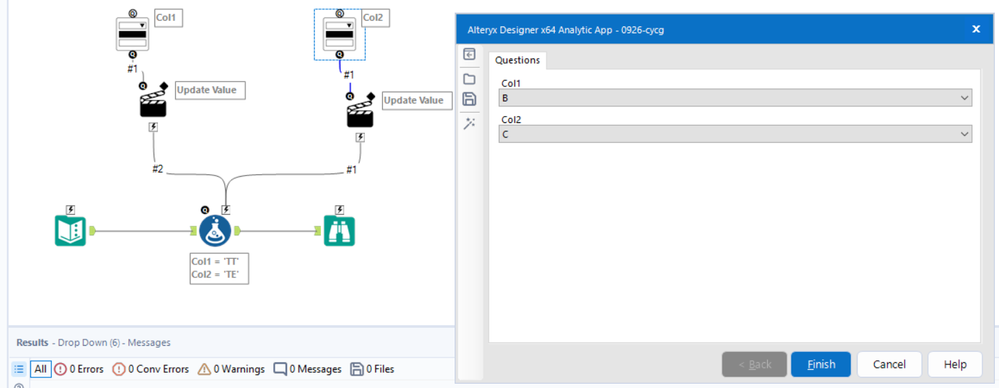The width and height of the screenshot is (999, 388).
Task: Click the Open folder icon in app dialog
Action: click(x=470, y=79)
